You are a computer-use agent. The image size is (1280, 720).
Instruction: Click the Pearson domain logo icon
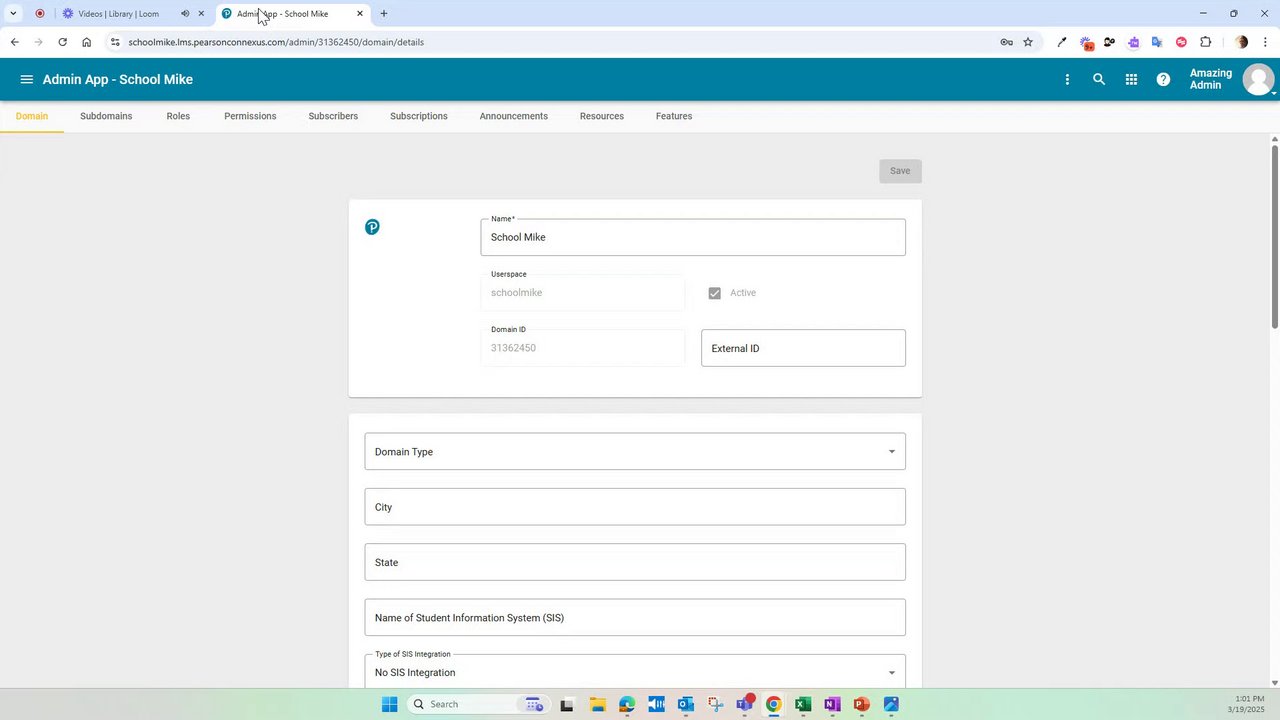click(x=372, y=227)
